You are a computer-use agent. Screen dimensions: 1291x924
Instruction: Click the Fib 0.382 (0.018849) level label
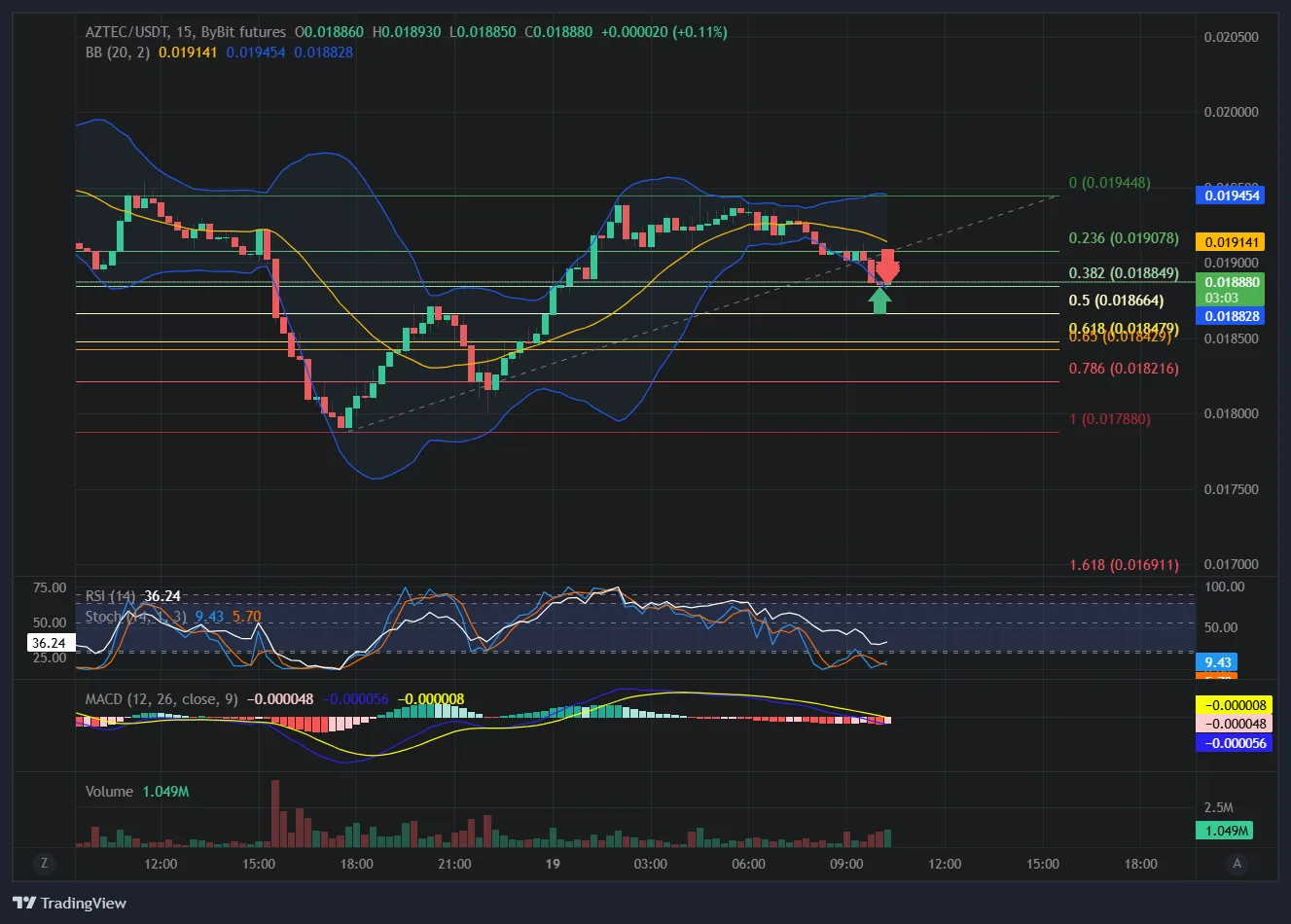click(x=1124, y=273)
